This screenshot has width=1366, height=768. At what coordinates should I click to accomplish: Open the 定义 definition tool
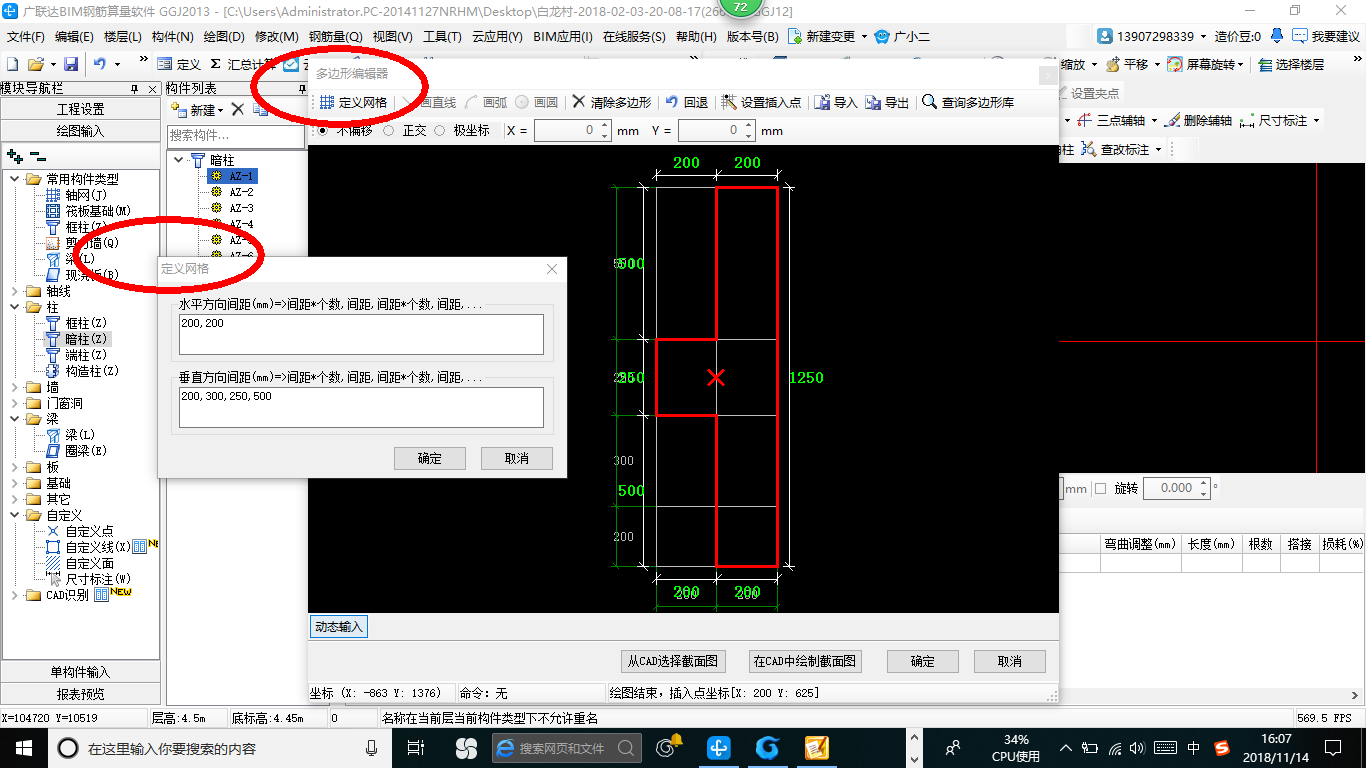click(179, 64)
